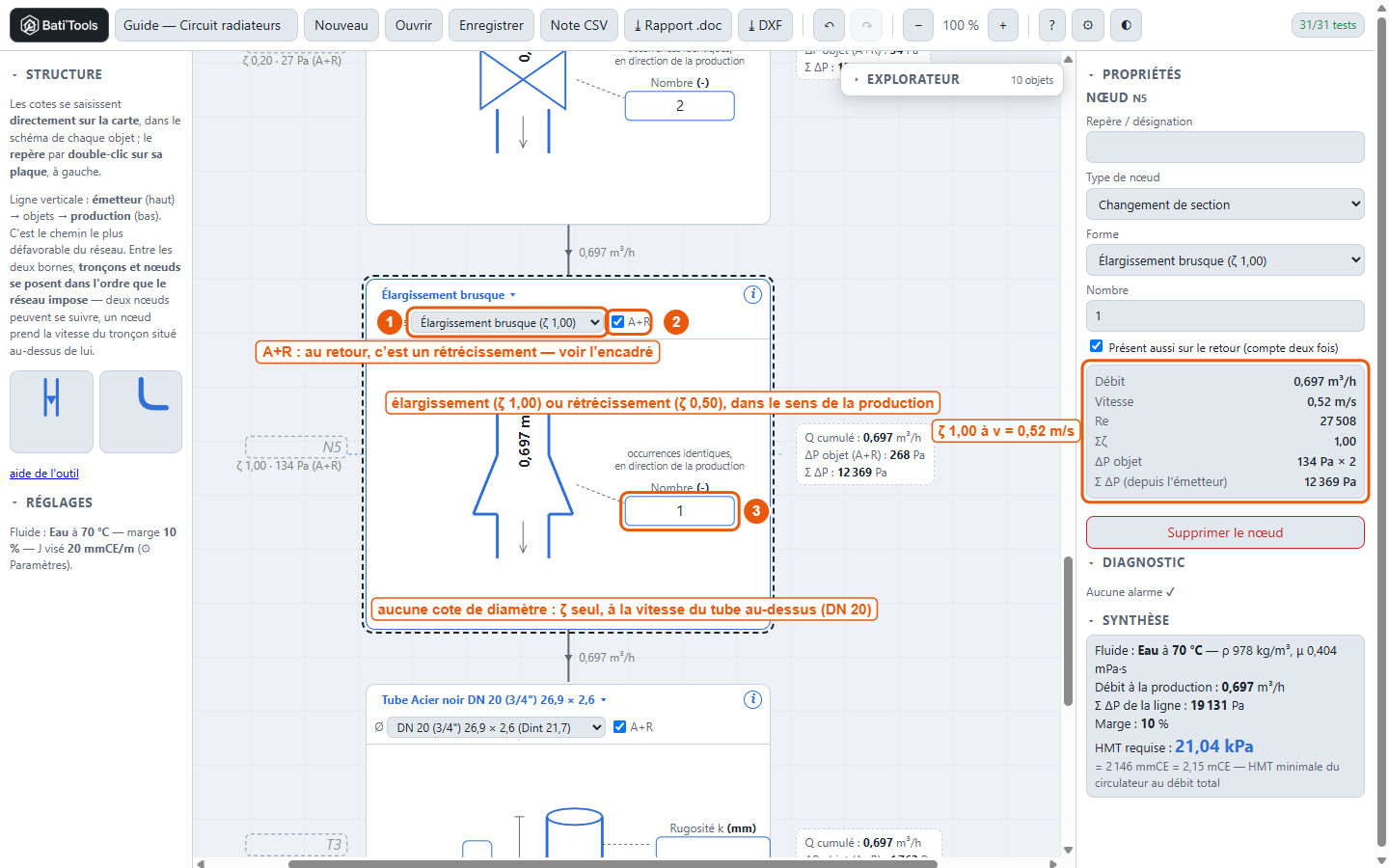This screenshot has height=868, width=1389.
Task: Zoom in with the plus button
Action: [1003, 25]
